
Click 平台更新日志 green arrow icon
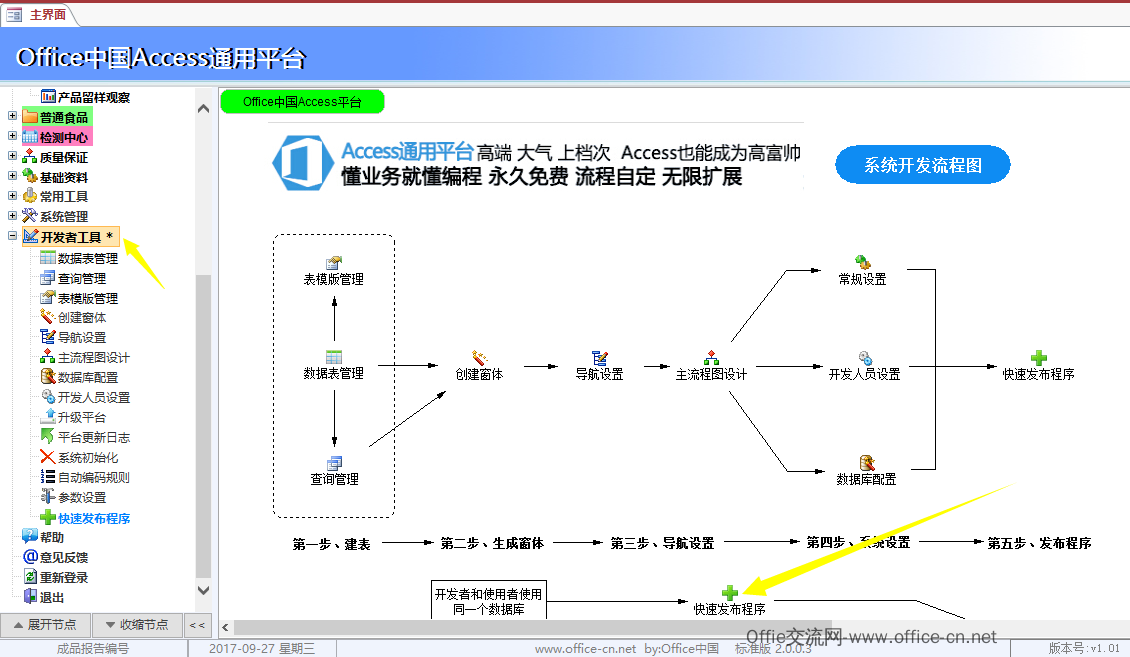click(48, 436)
